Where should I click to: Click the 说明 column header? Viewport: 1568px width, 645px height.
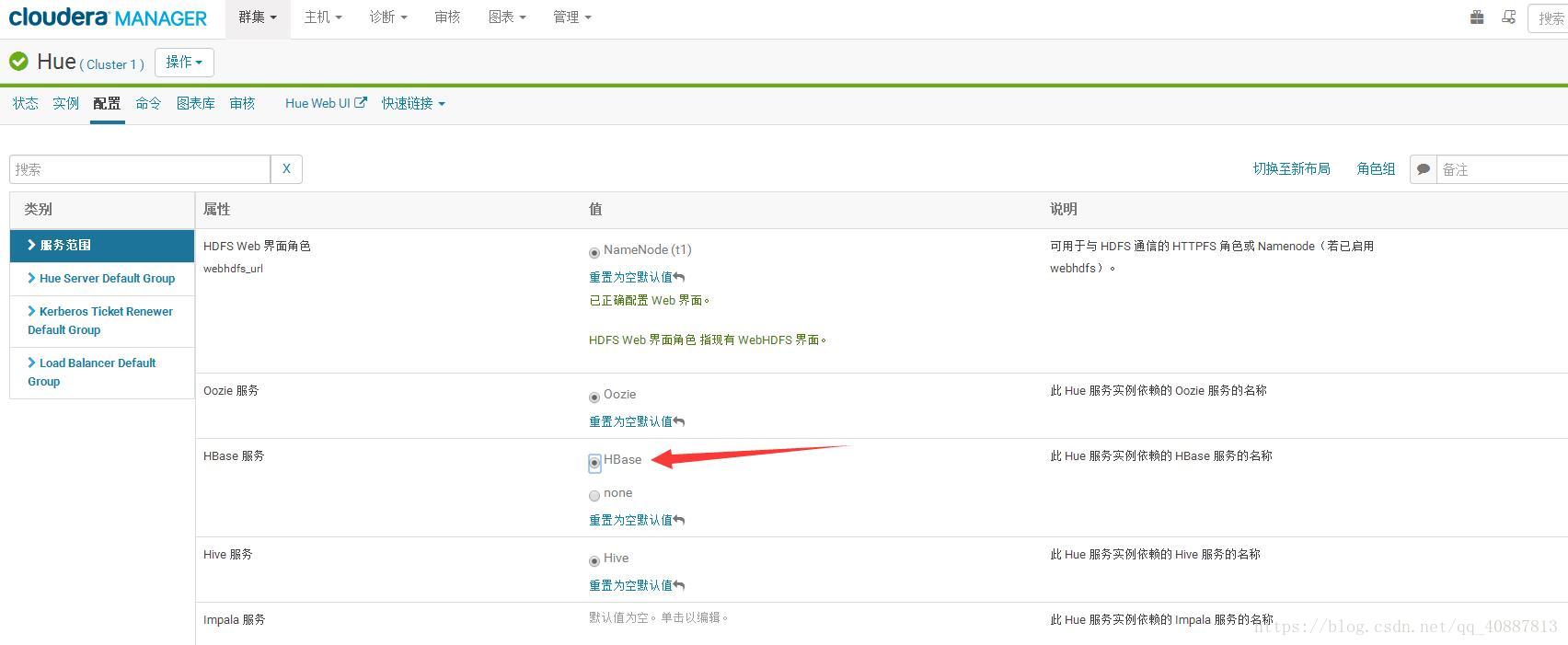[x=1063, y=209]
